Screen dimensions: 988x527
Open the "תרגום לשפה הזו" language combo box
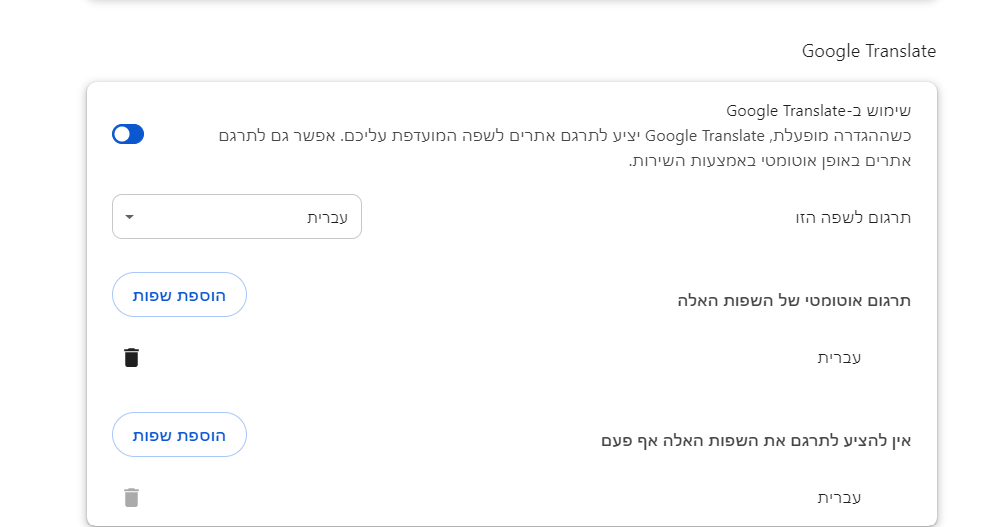[x=237, y=217]
